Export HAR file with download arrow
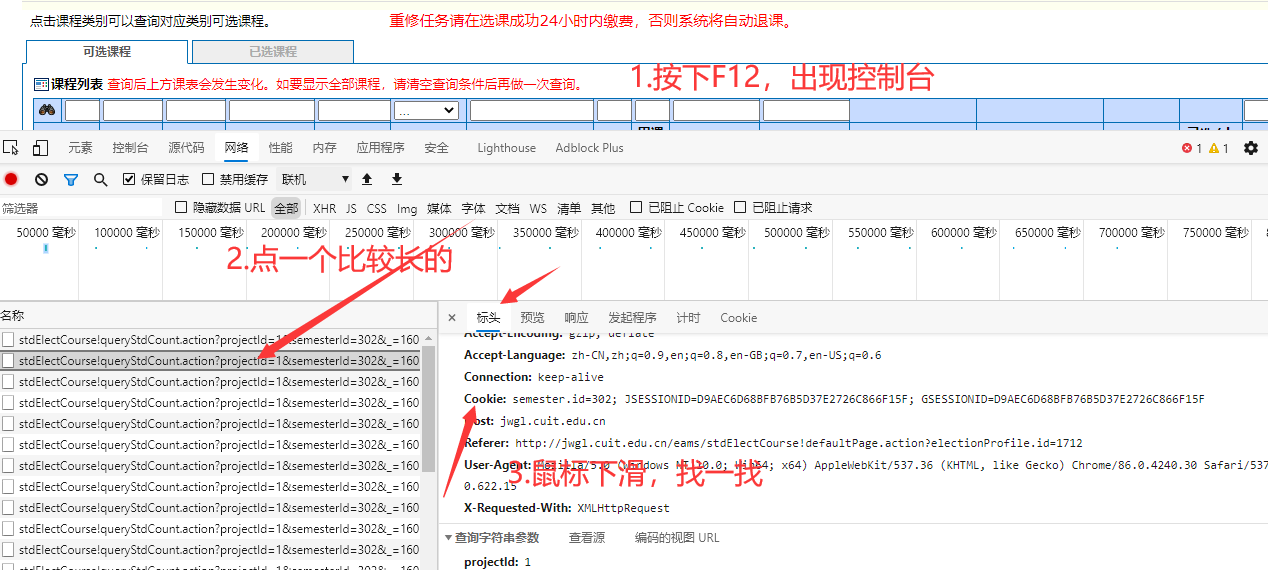 click(x=397, y=179)
